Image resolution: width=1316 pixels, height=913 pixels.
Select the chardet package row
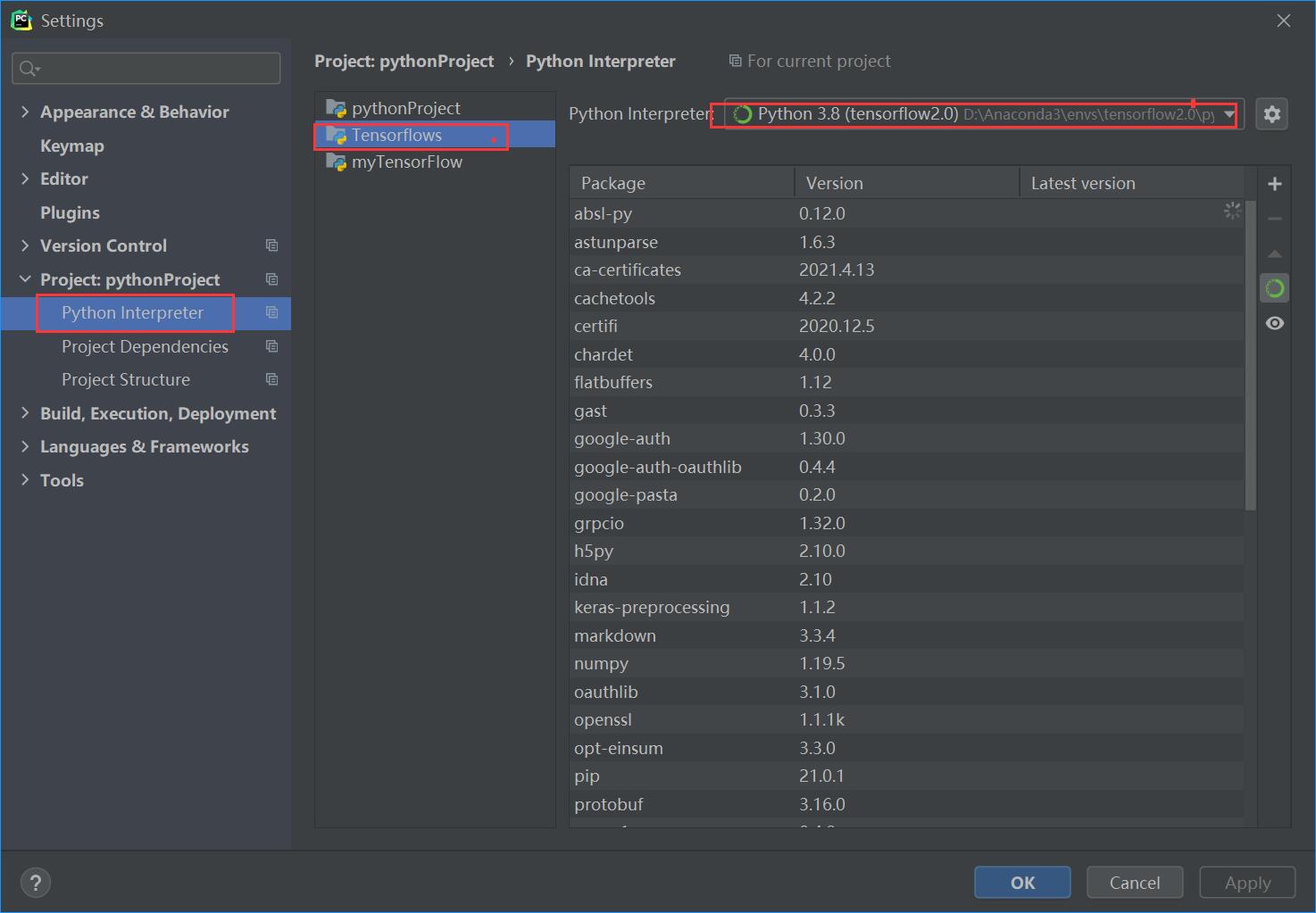pos(906,354)
